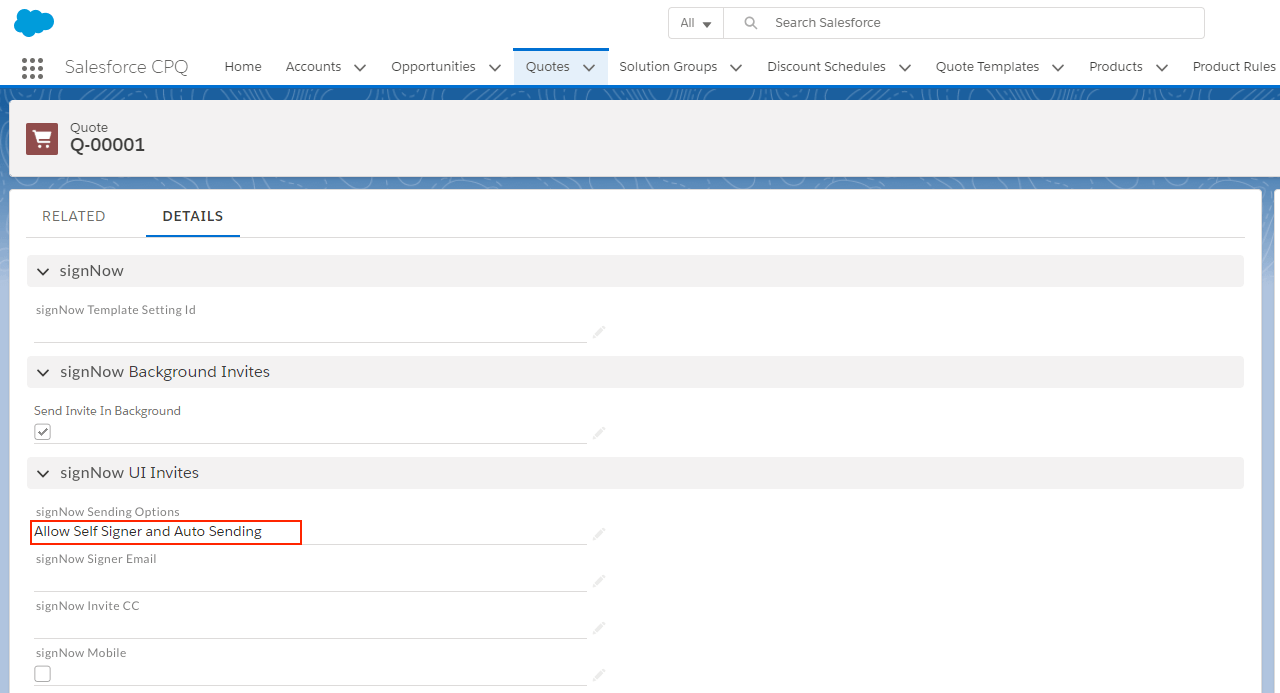Screen dimensions: 1280x693
Task: Open the App Launcher grid icon
Action: (32, 68)
